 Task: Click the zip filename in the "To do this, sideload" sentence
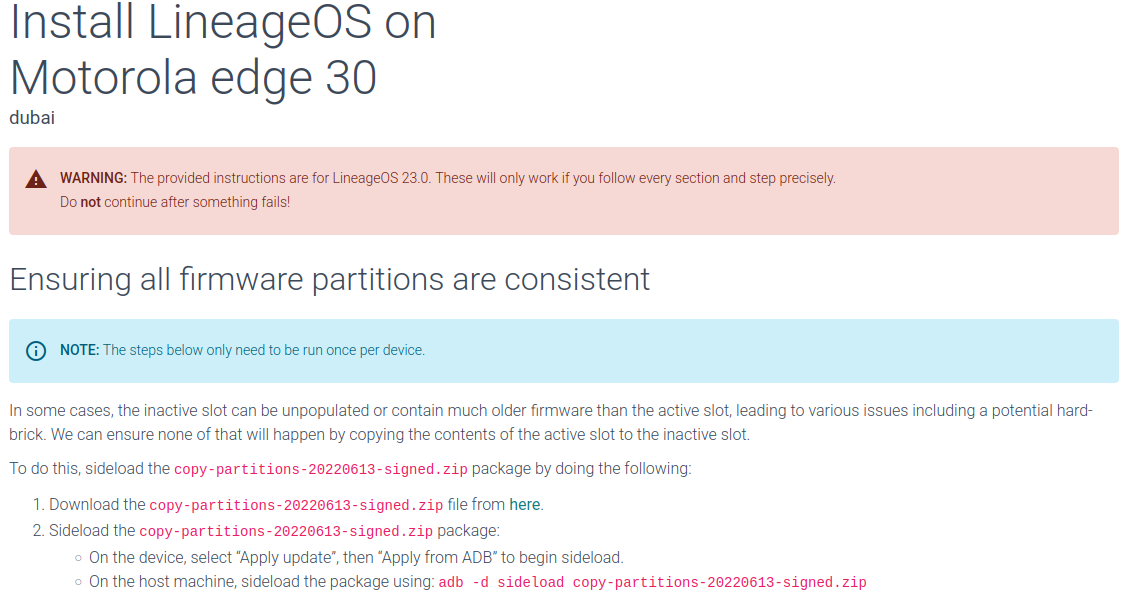320,469
